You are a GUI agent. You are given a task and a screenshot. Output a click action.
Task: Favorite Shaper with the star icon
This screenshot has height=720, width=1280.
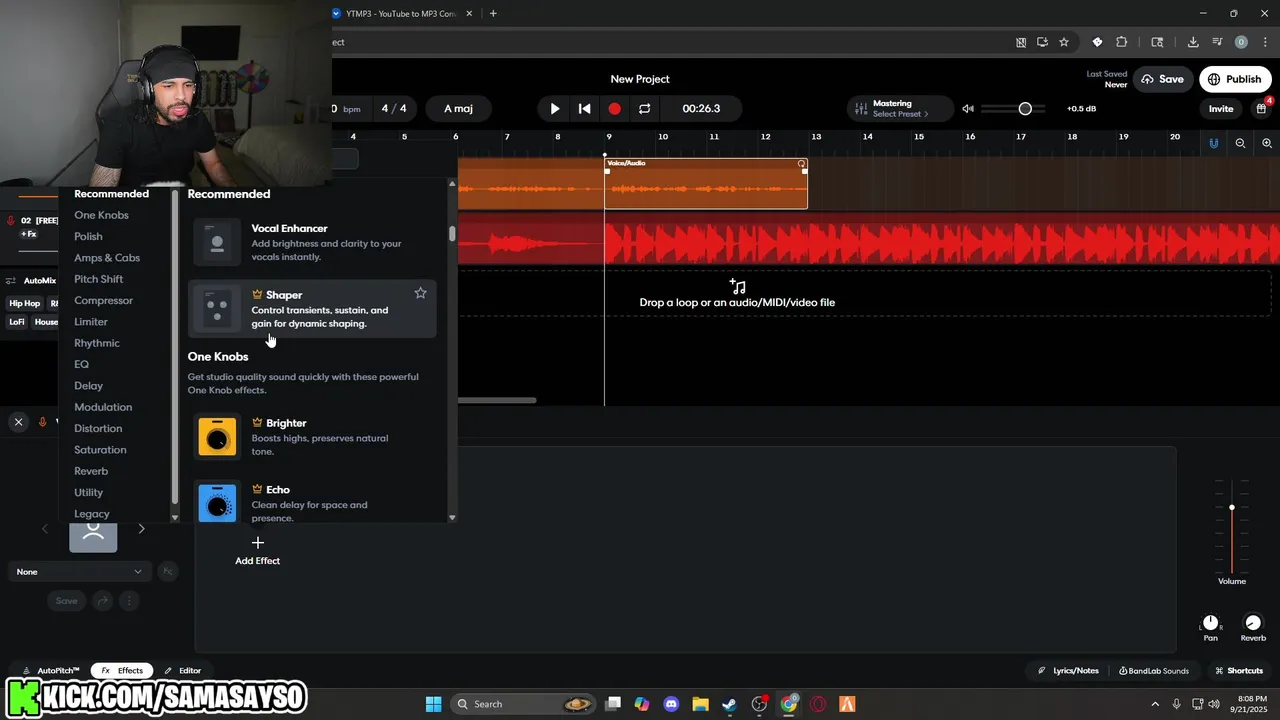coord(420,293)
